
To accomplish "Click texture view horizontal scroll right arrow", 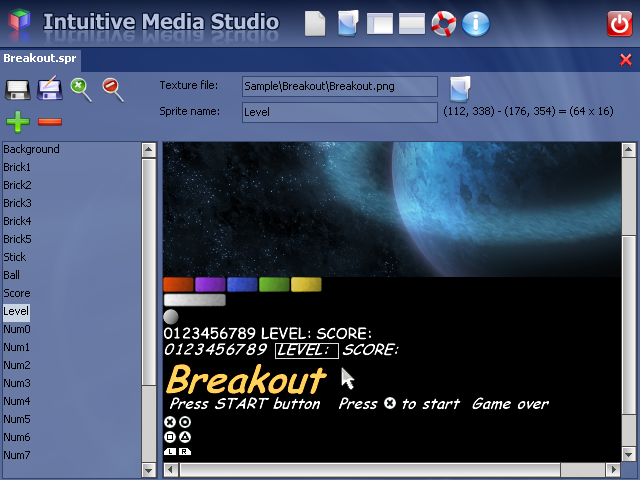I will [x=613, y=470].
